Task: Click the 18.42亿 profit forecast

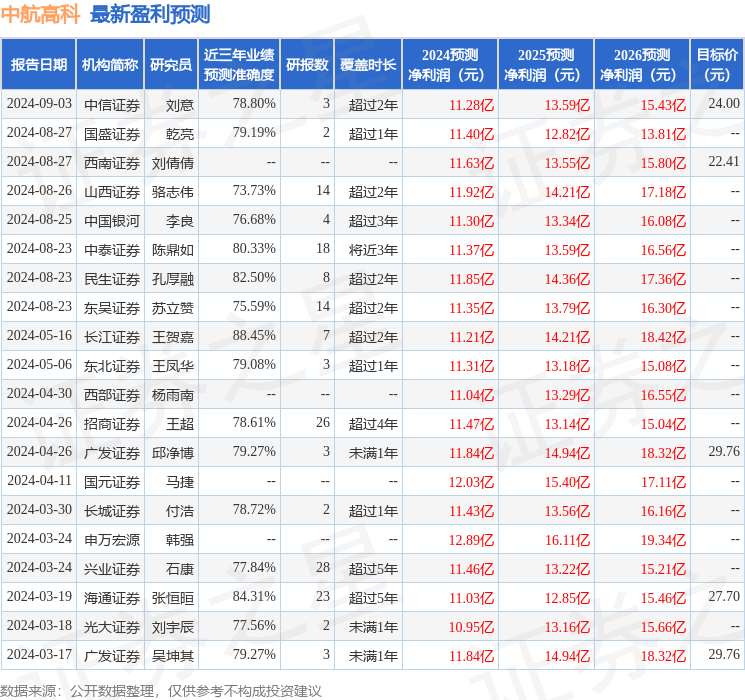Action: [x=663, y=337]
